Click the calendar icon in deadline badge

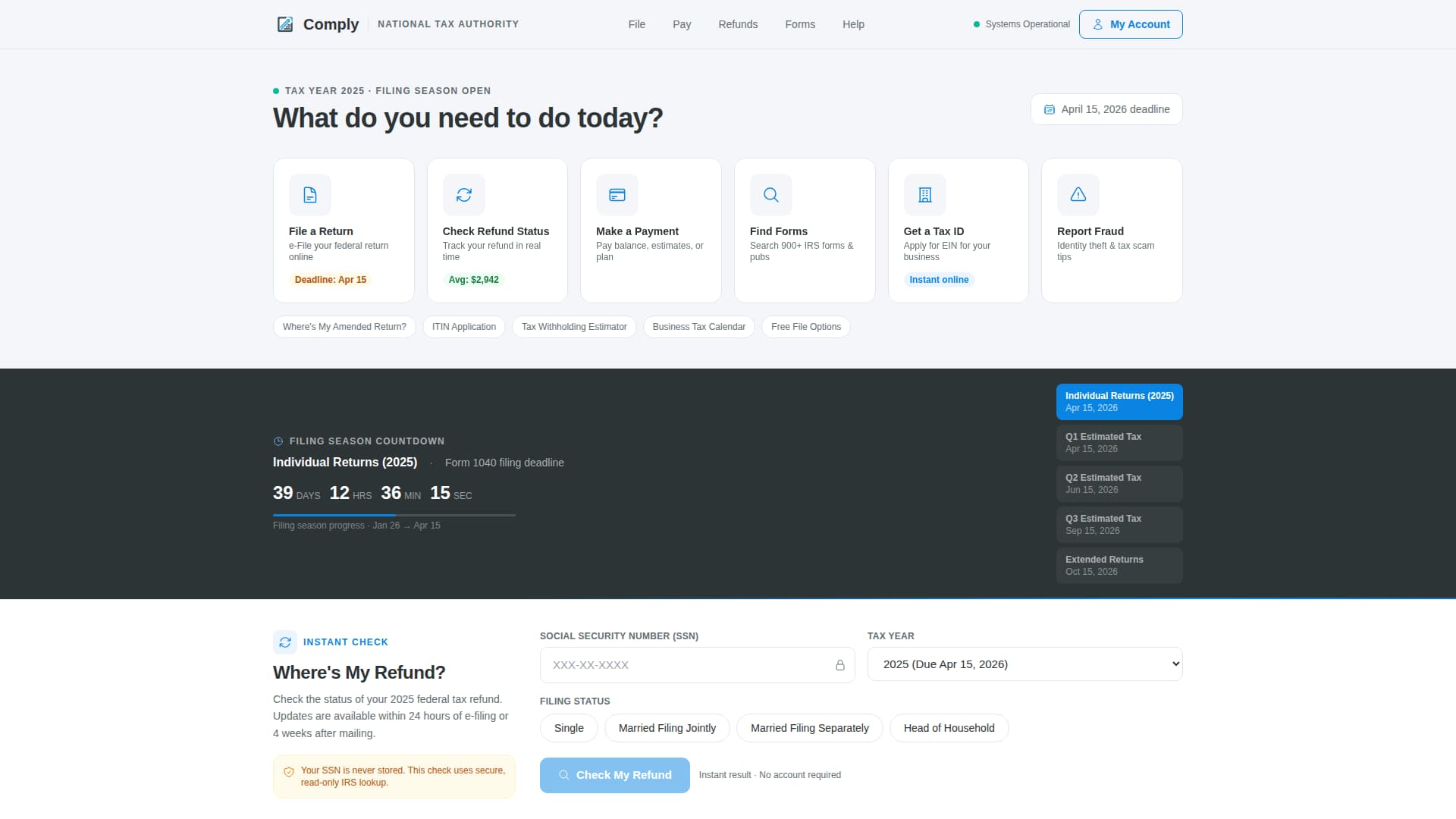pyautogui.click(x=1050, y=109)
